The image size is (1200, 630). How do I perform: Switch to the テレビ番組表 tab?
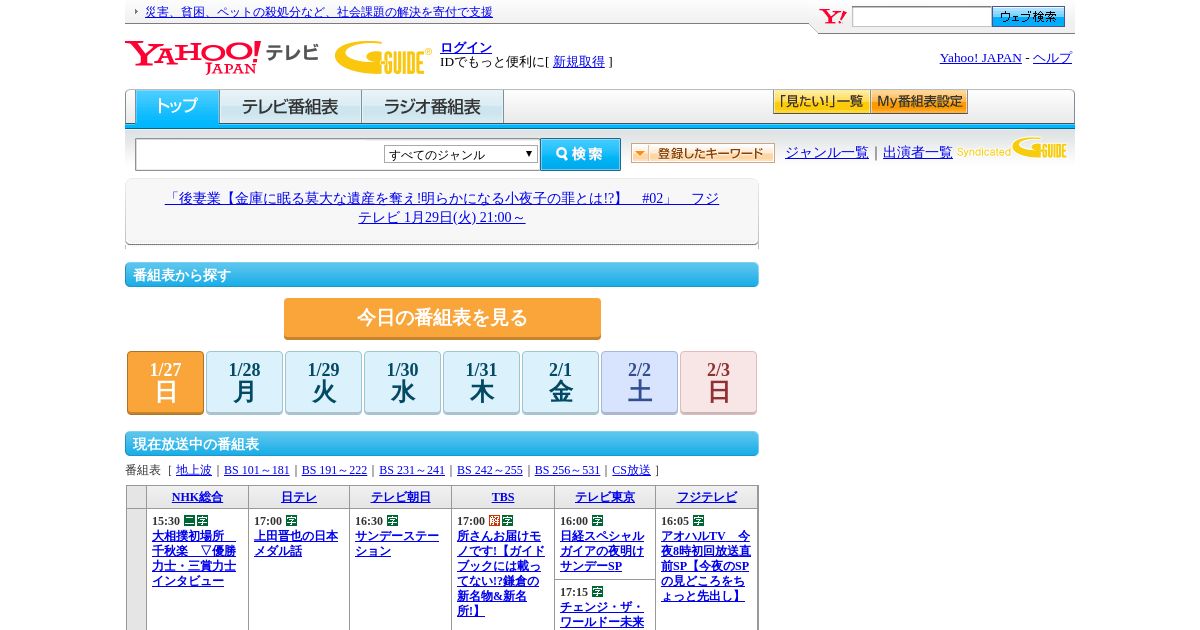coord(290,107)
